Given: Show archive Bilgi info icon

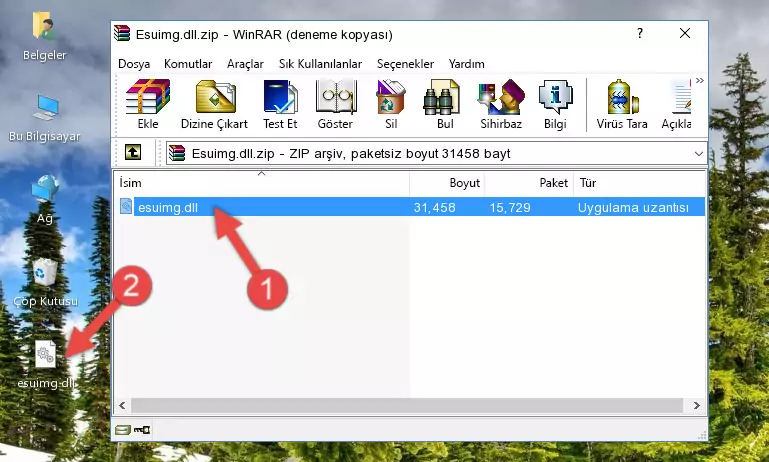Looking at the screenshot, I should coord(555,104).
